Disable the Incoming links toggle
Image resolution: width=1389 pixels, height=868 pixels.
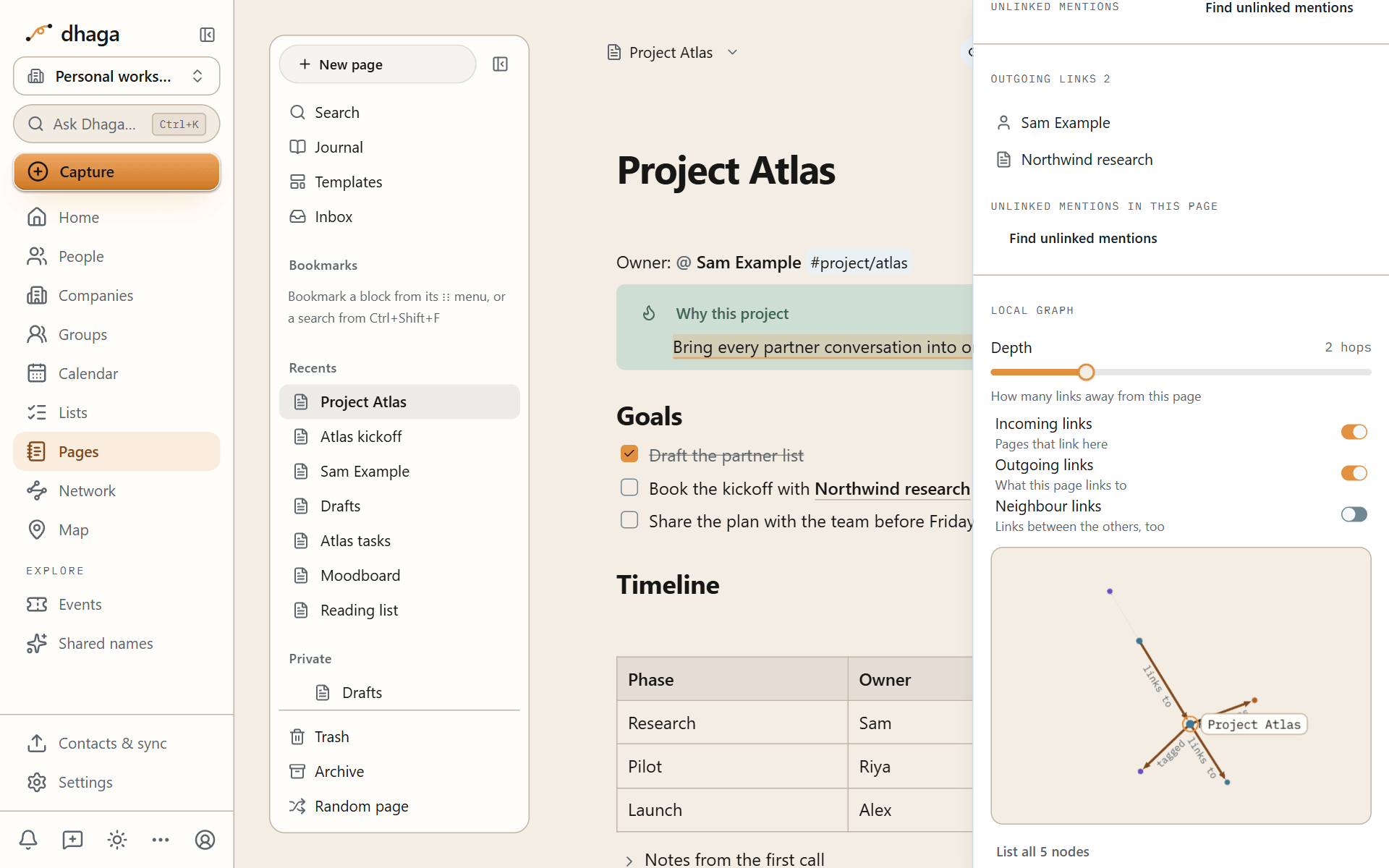[x=1354, y=432]
